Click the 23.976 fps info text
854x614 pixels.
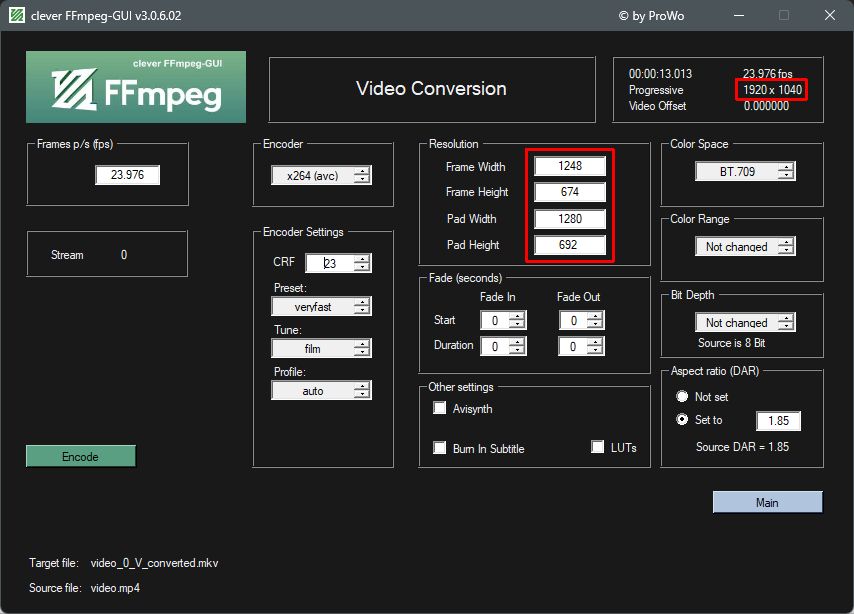(767, 74)
